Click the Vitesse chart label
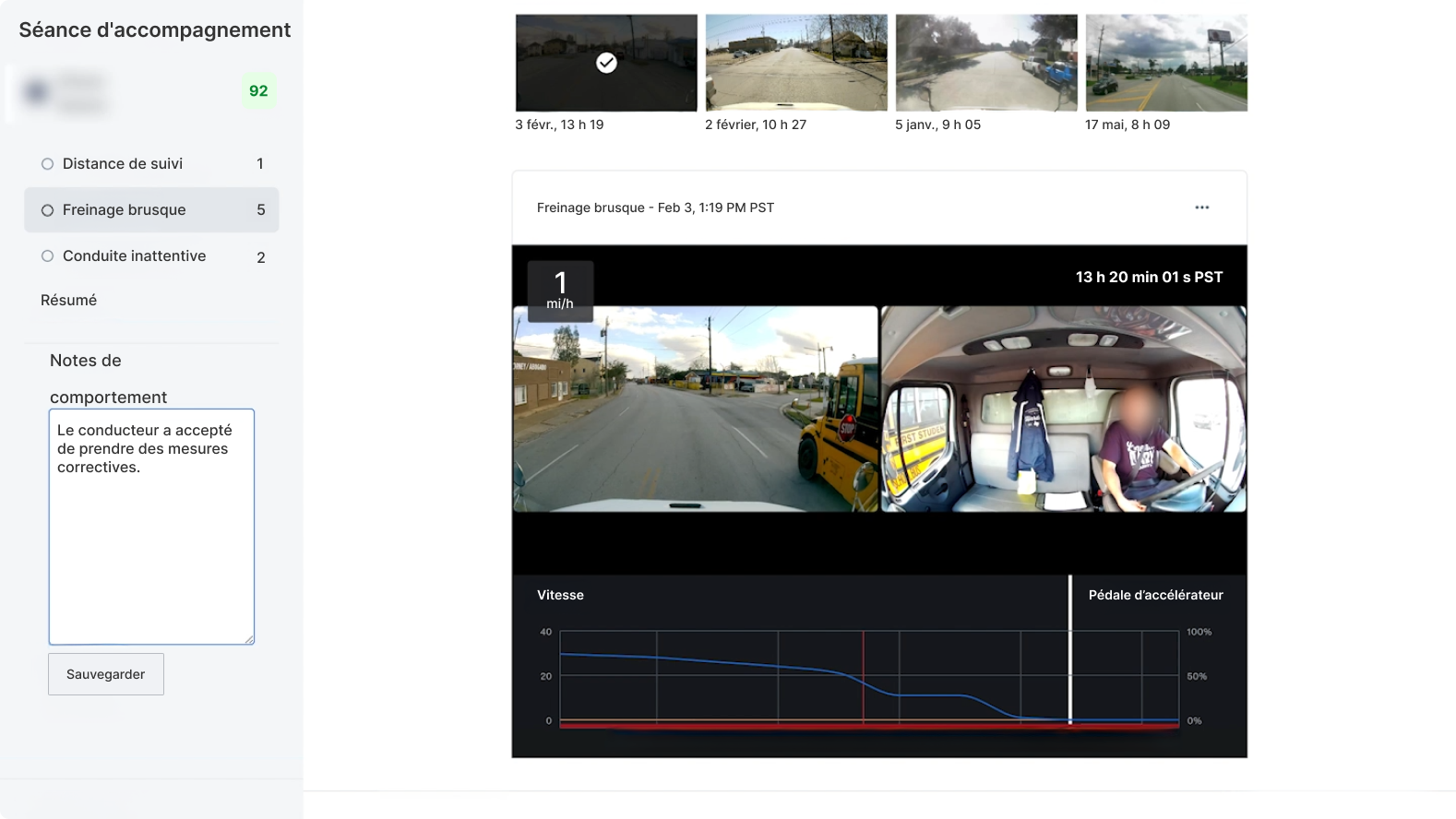1456x819 pixels. tap(560, 595)
